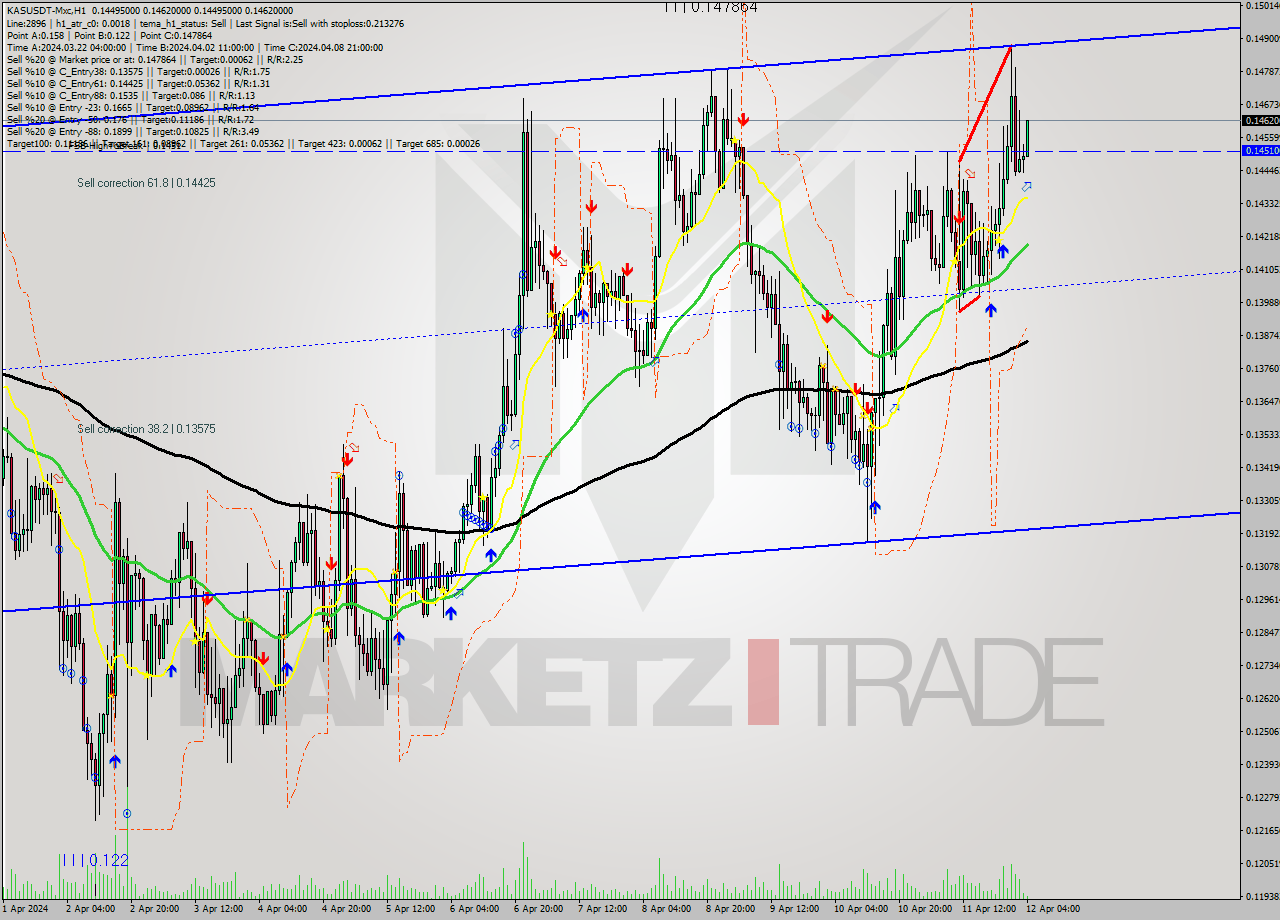Select the '0.122' low point label
This screenshot has width=1280, height=920.
93,860
